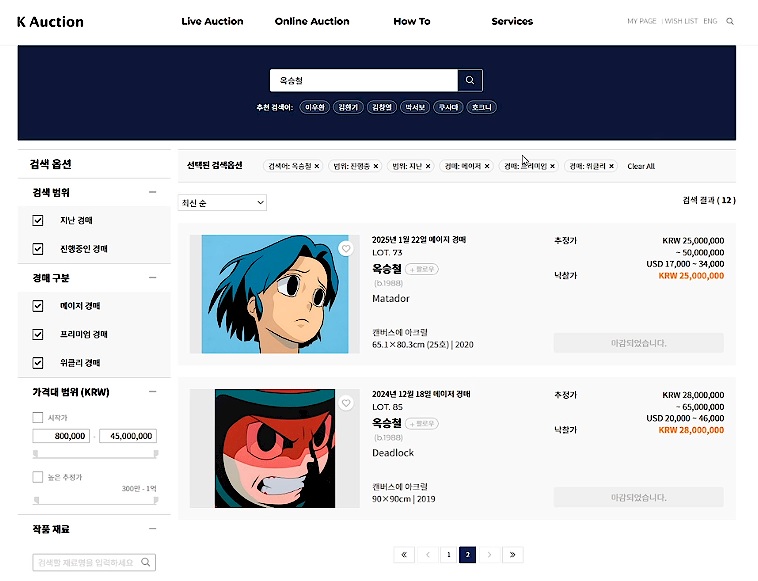Check the 높은 추정가 checkbox
The width and height of the screenshot is (758, 581).
coord(38,477)
